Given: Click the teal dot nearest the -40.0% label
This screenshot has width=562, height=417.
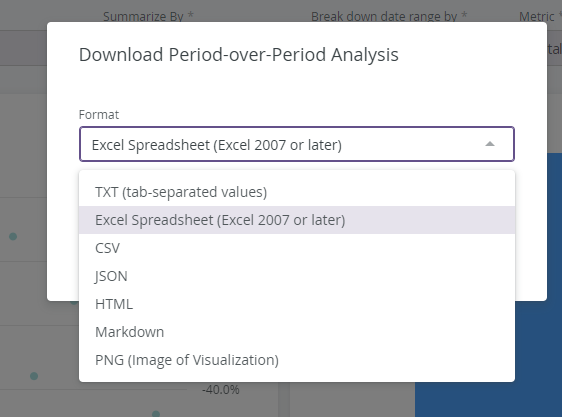Looking at the screenshot, I should click(156, 414).
